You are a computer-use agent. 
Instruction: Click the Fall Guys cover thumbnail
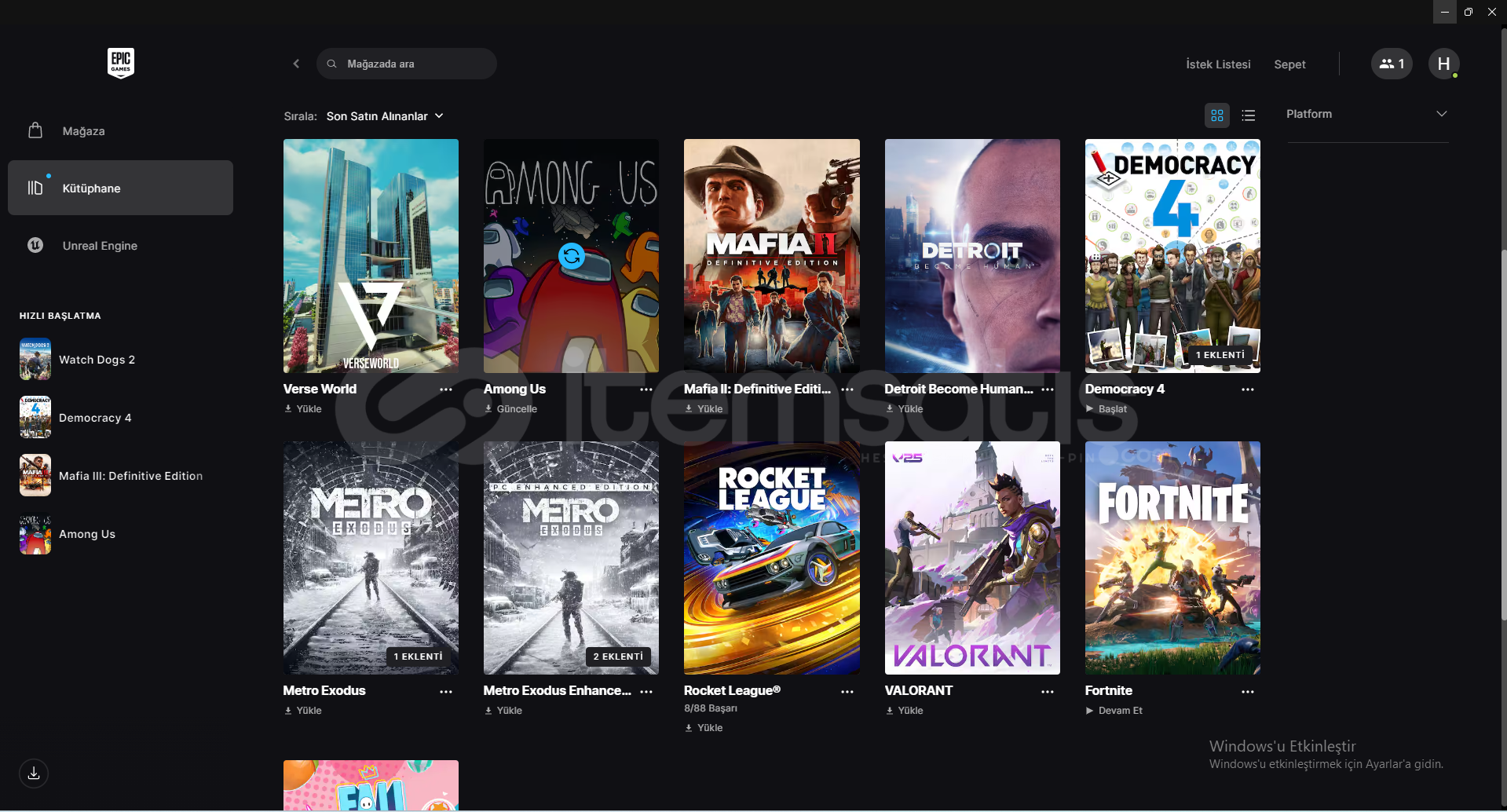371,785
